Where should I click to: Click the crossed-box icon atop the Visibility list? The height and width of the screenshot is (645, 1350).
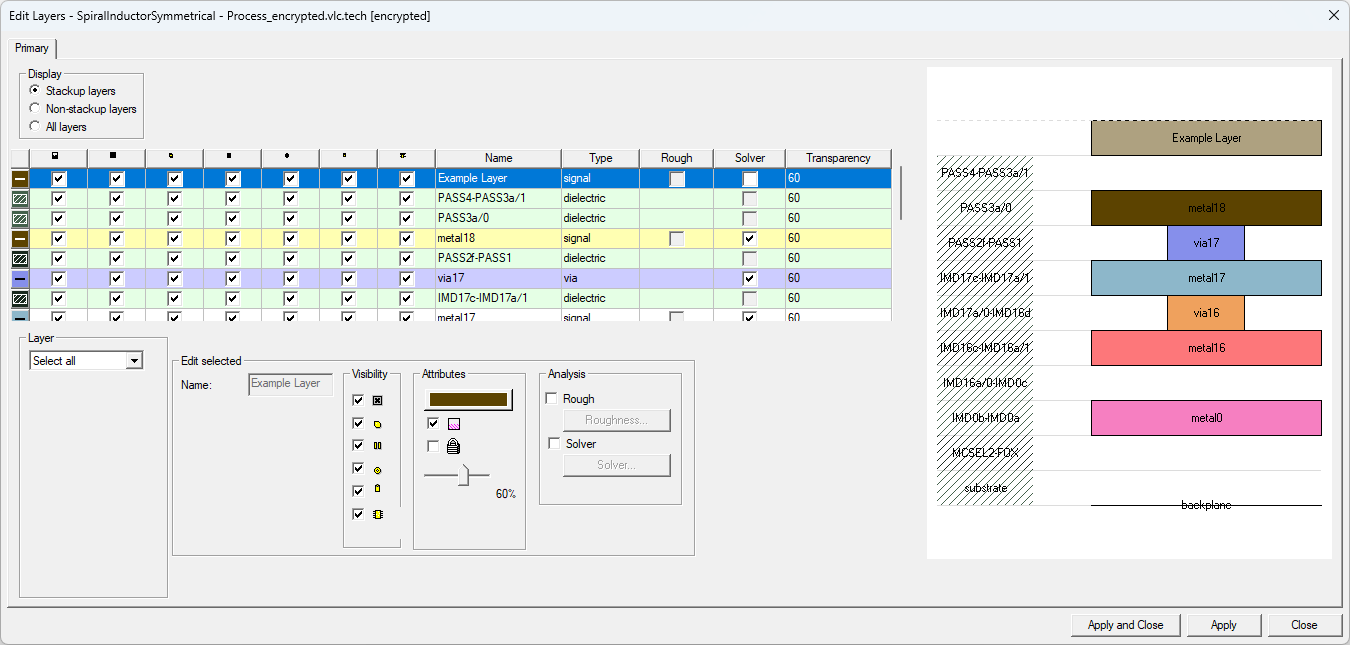[x=377, y=399]
